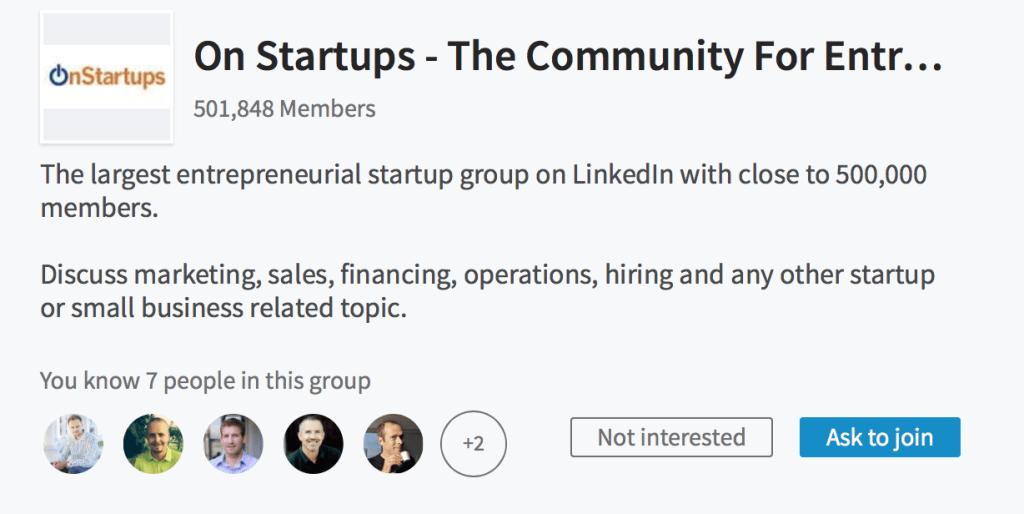The width and height of the screenshot is (1024, 514).
Task: Click the avatar of man holding a cup
Action: pyautogui.click(x=393, y=443)
